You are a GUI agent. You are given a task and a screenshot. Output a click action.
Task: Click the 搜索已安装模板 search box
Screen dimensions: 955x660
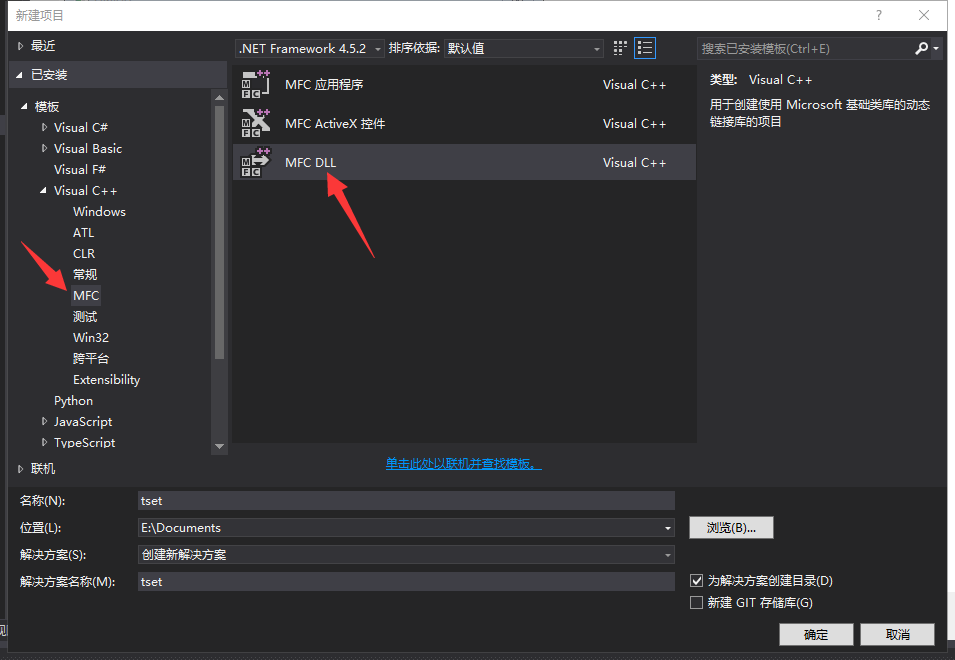click(805, 49)
